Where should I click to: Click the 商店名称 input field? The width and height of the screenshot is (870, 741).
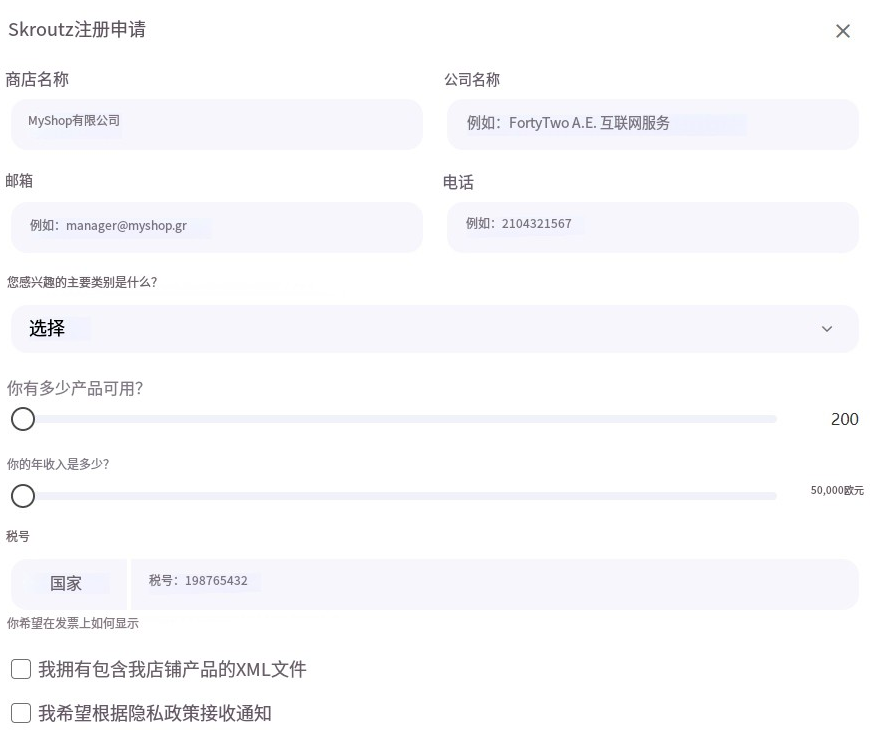pos(216,124)
